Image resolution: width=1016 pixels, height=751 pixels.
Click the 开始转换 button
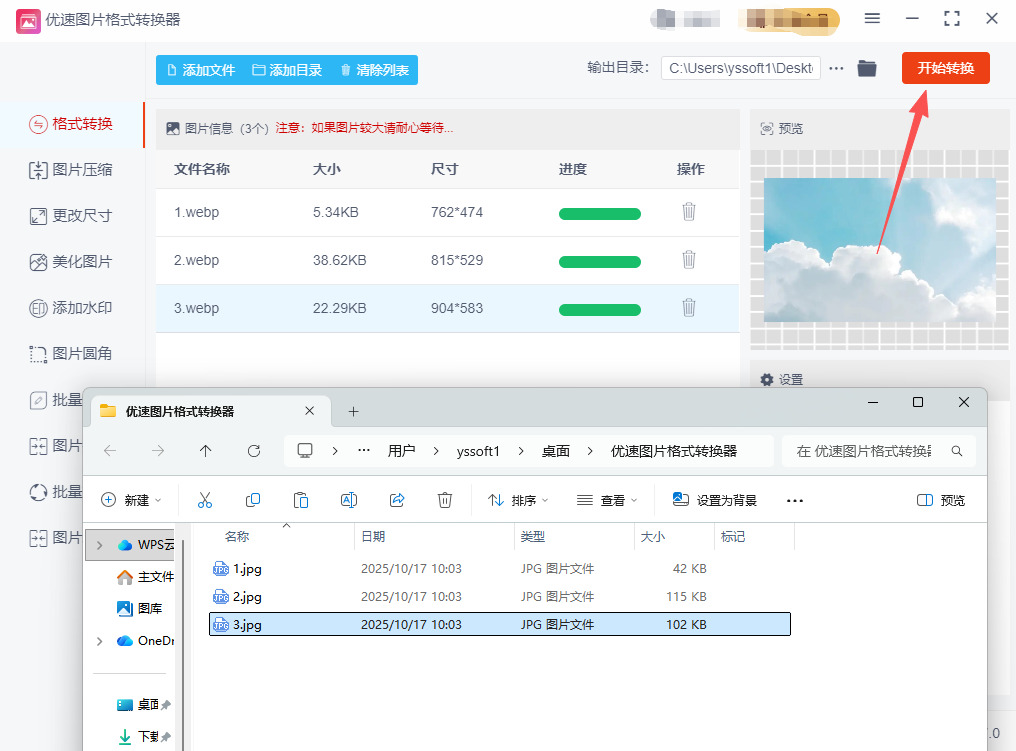[945, 68]
